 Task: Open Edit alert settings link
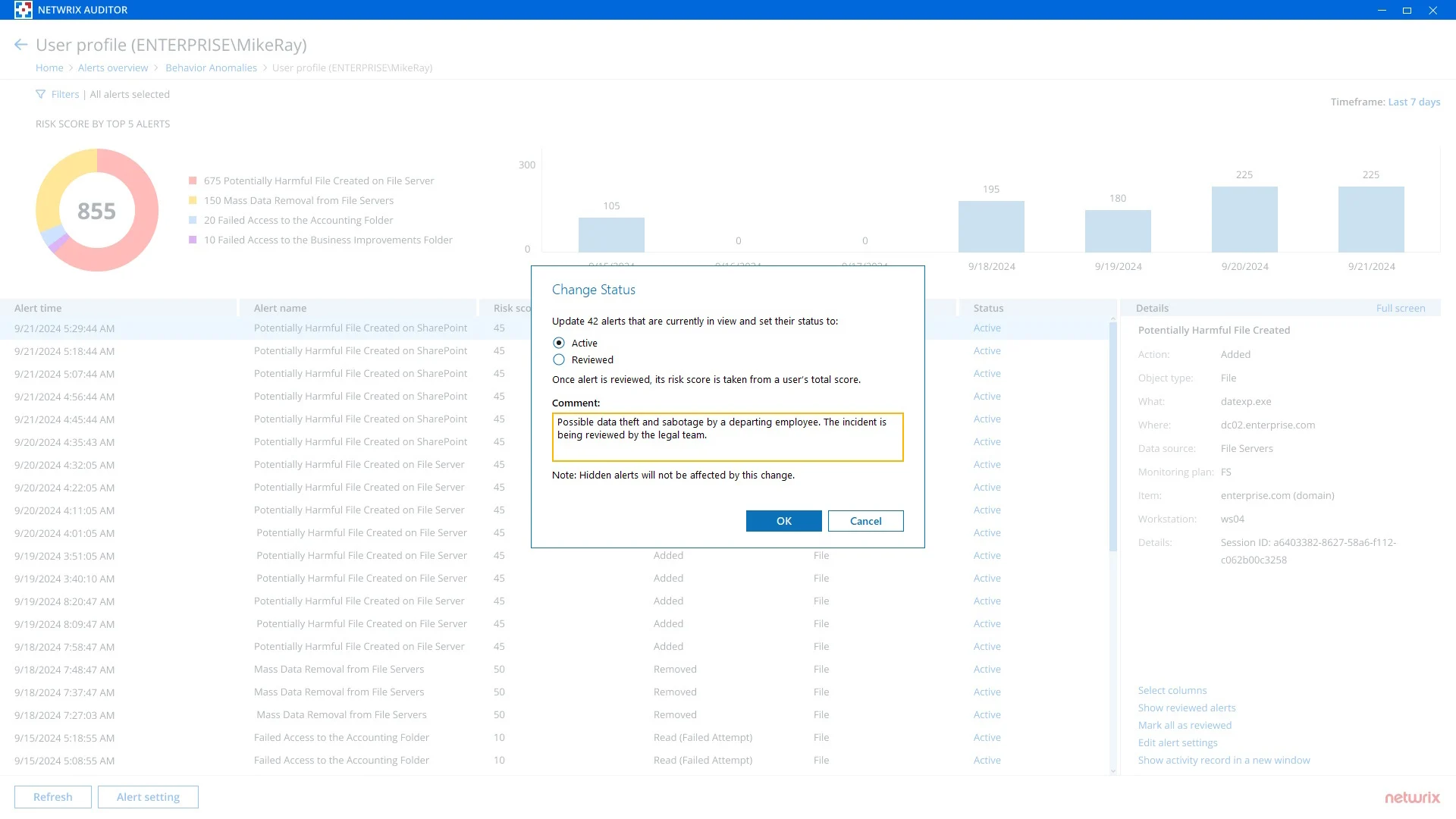click(x=1177, y=743)
